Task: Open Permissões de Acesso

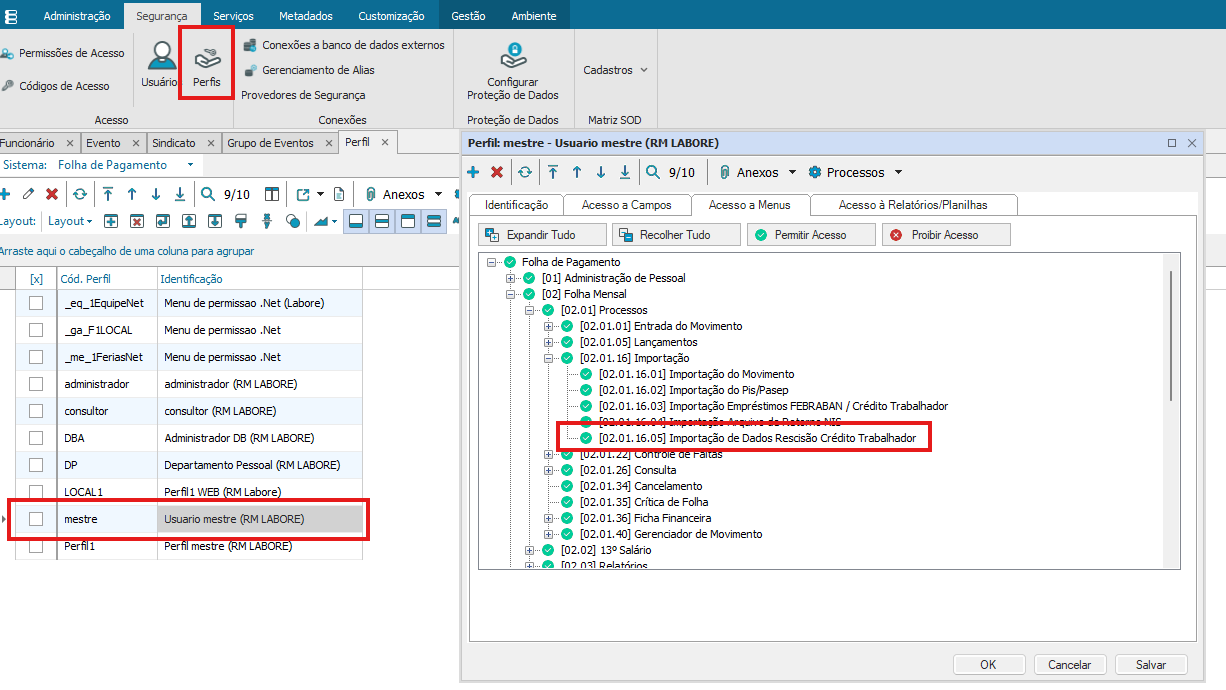Action: [63, 53]
